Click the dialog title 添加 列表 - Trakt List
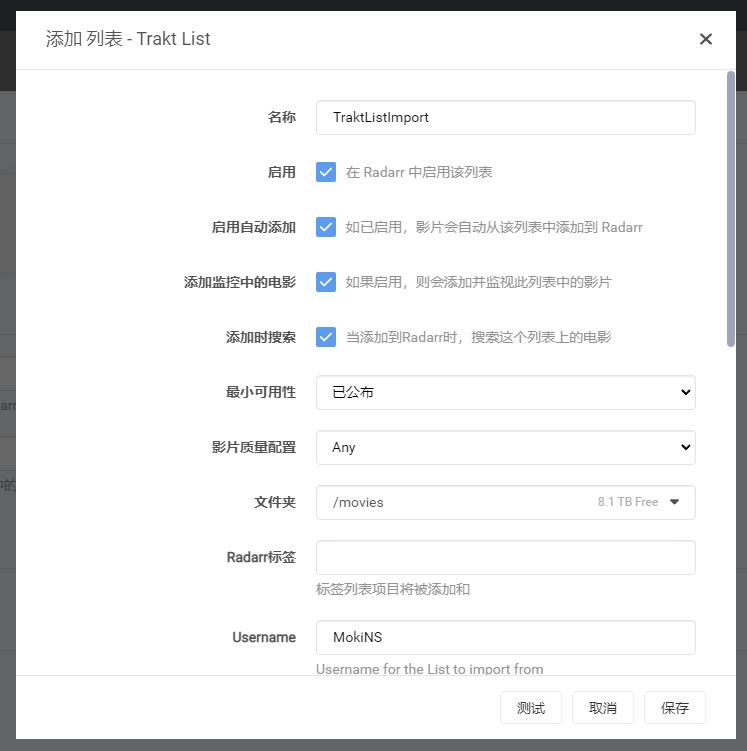Image resolution: width=747 pixels, height=751 pixels. pos(128,39)
